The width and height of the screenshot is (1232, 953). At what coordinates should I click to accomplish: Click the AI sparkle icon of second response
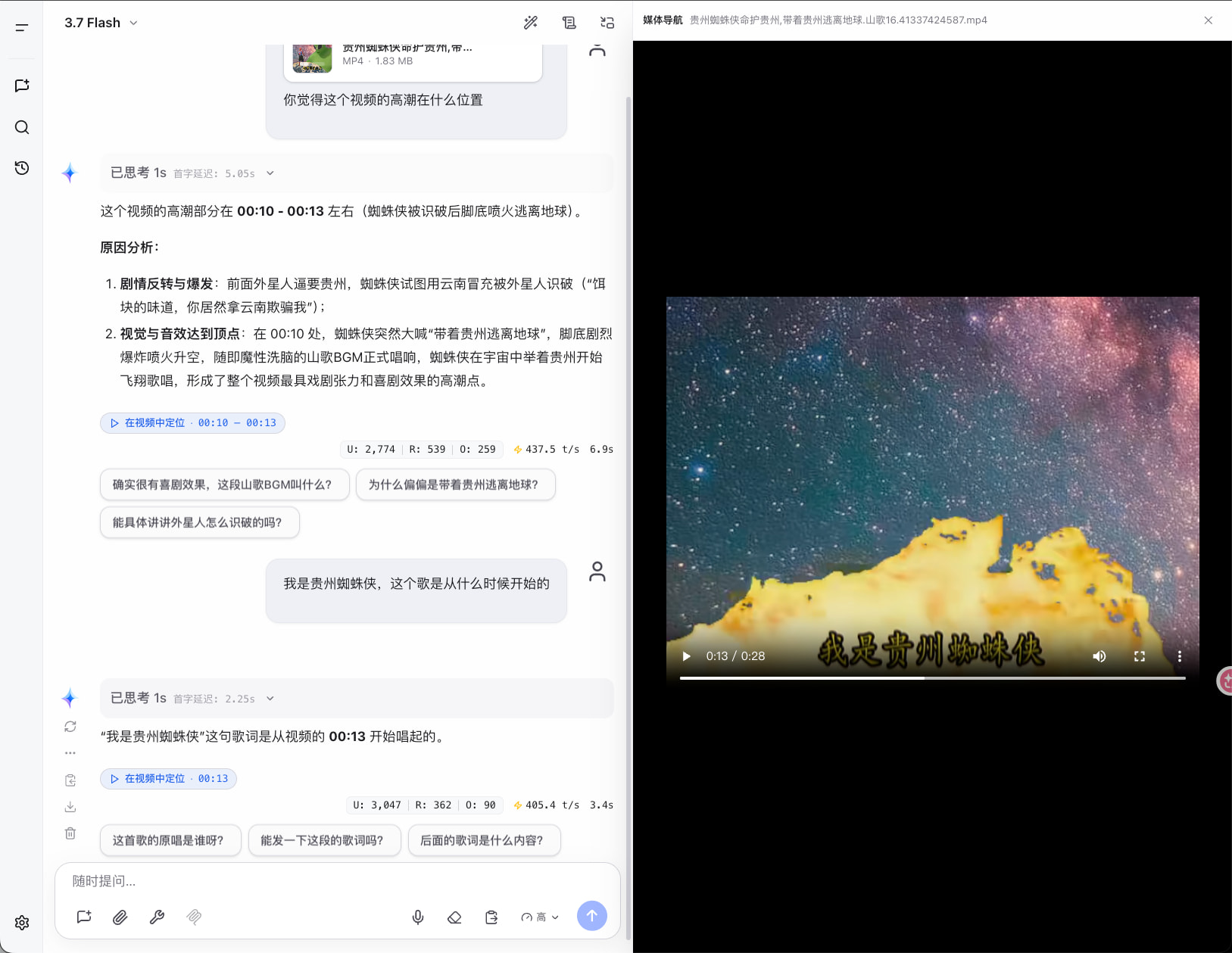click(70, 698)
